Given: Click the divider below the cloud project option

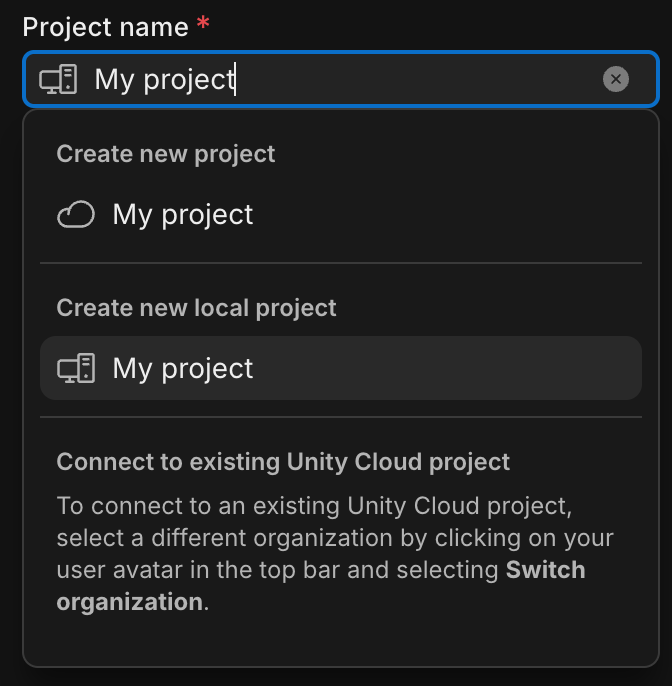Looking at the screenshot, I should coord(341,263).
